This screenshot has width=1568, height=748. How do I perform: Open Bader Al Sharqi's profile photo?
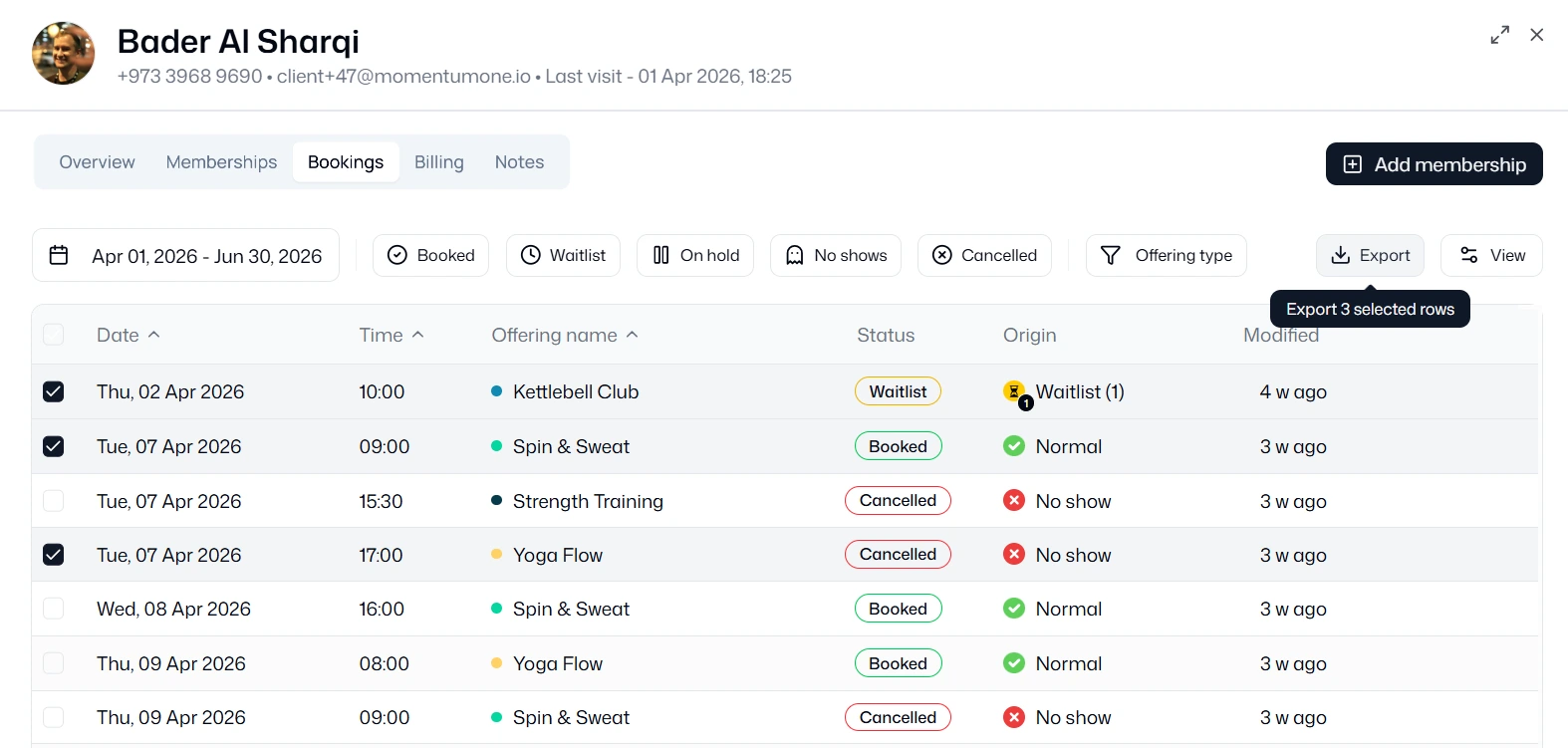(64, 54)
